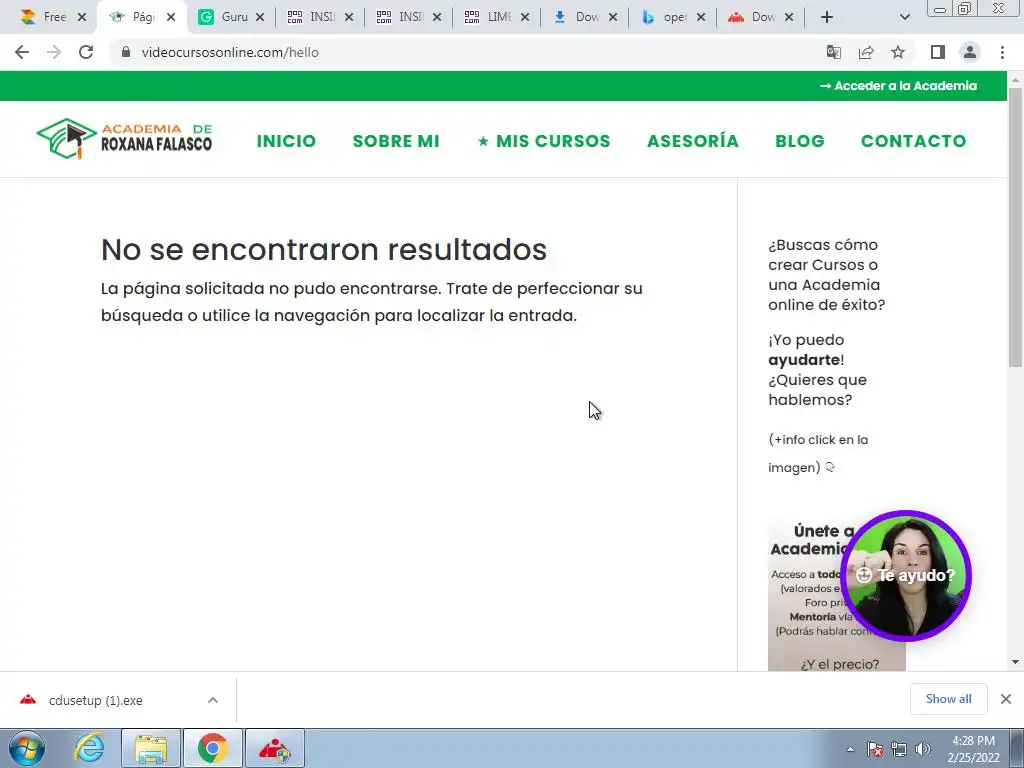Click the 'Te ayudo?' video chat bubble
The image size is (1024, 768).
tap(906, 575)
